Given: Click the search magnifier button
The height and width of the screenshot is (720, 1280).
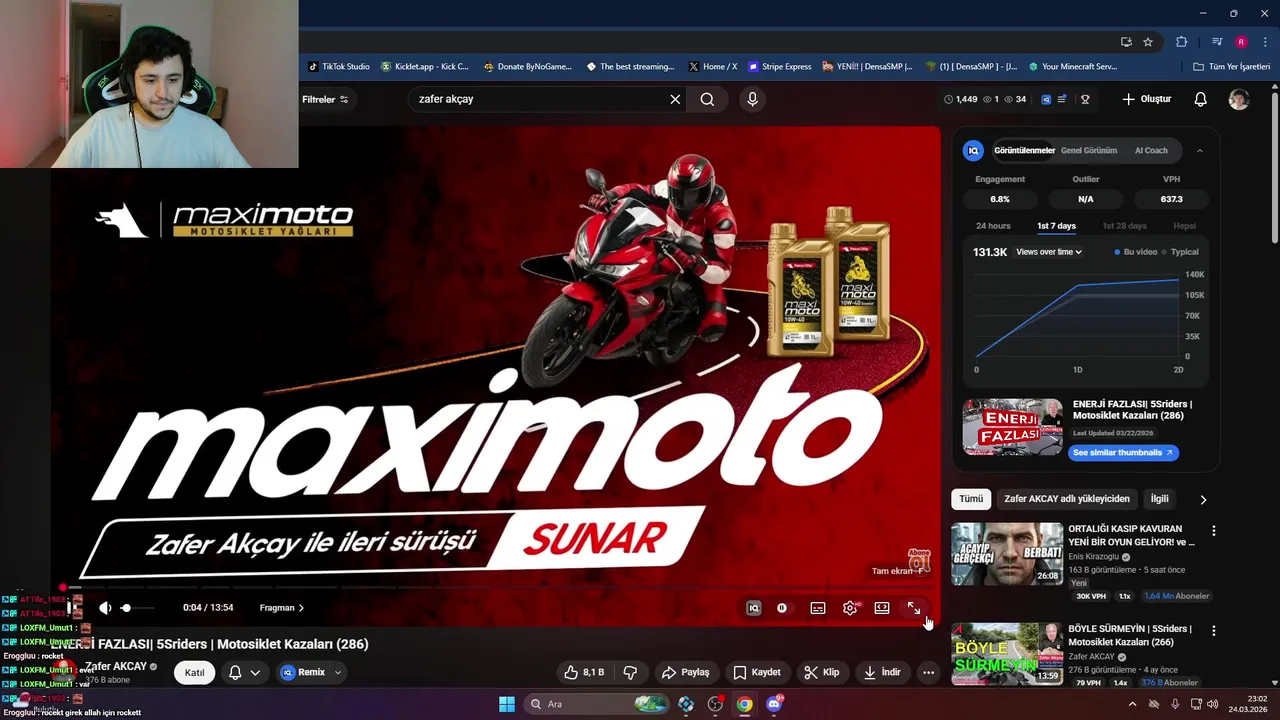Looking at the screenshot, I should [707, 99].
